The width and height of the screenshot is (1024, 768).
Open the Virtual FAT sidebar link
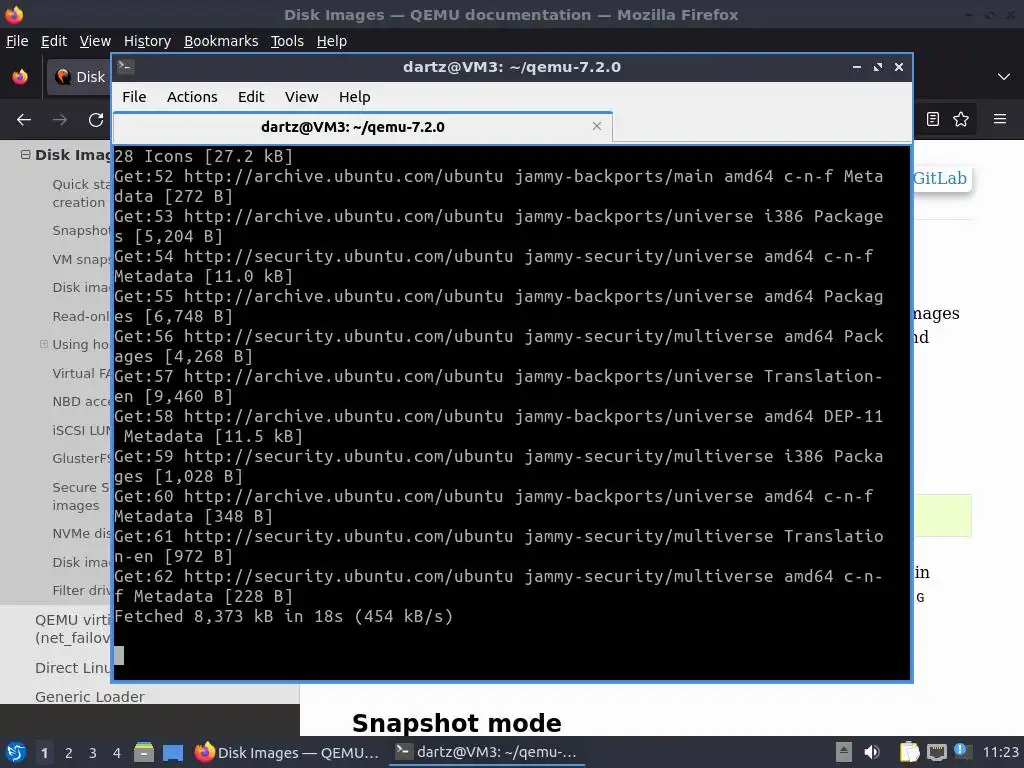81,374
